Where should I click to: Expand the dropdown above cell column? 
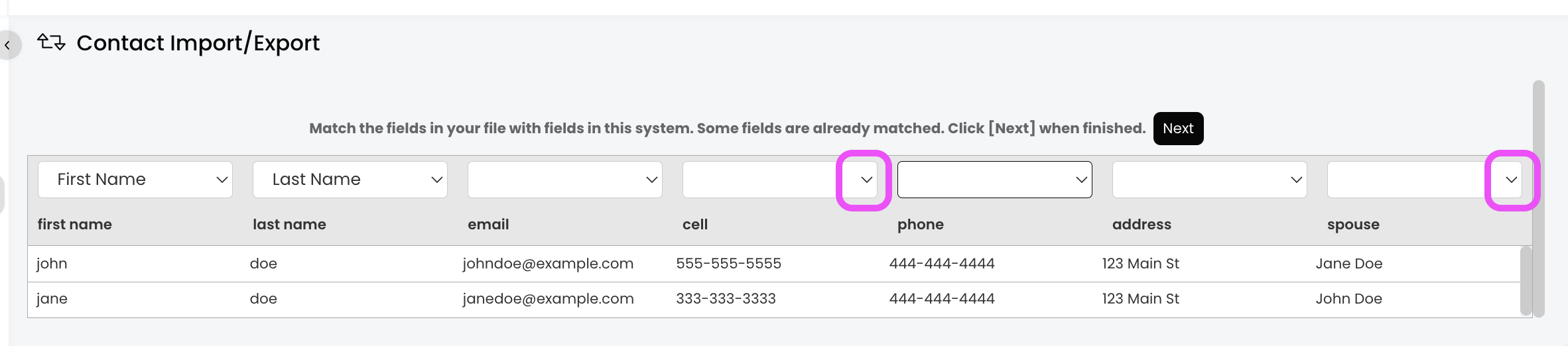coord(865,180)
